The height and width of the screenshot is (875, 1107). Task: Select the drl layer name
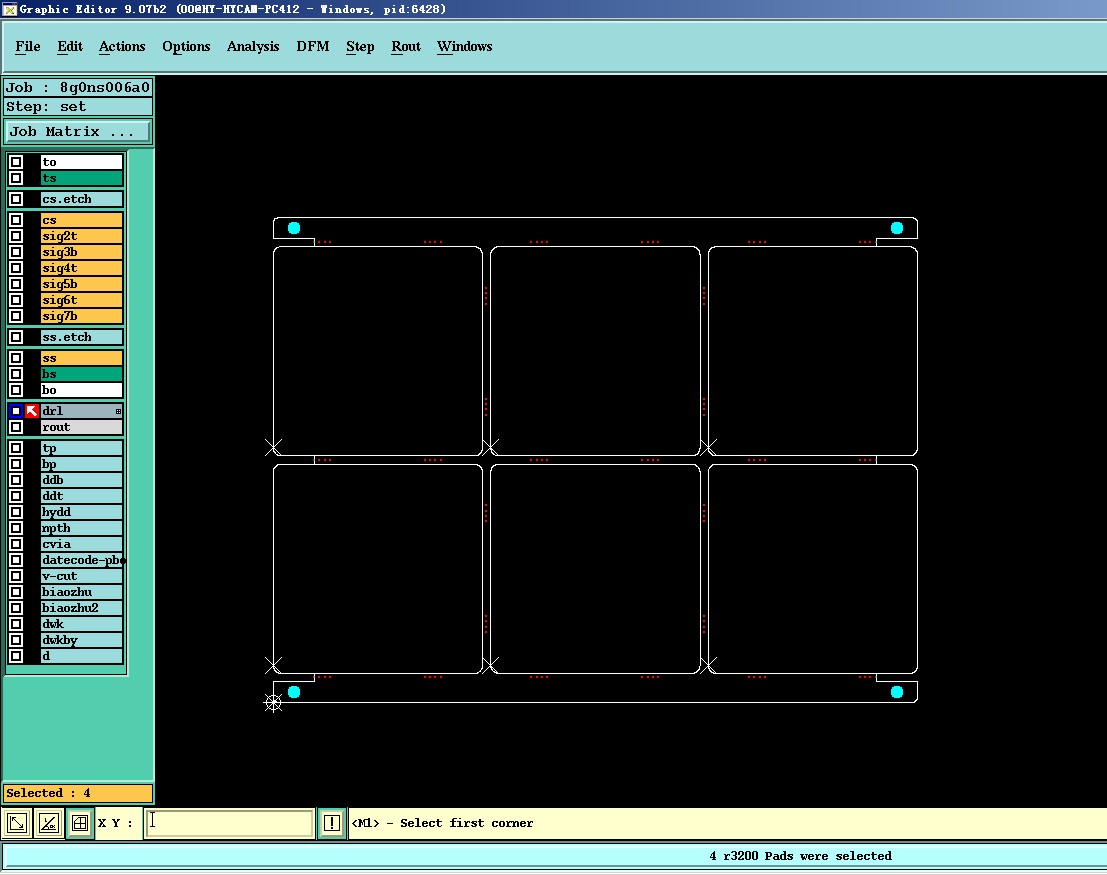click(81, 411)
